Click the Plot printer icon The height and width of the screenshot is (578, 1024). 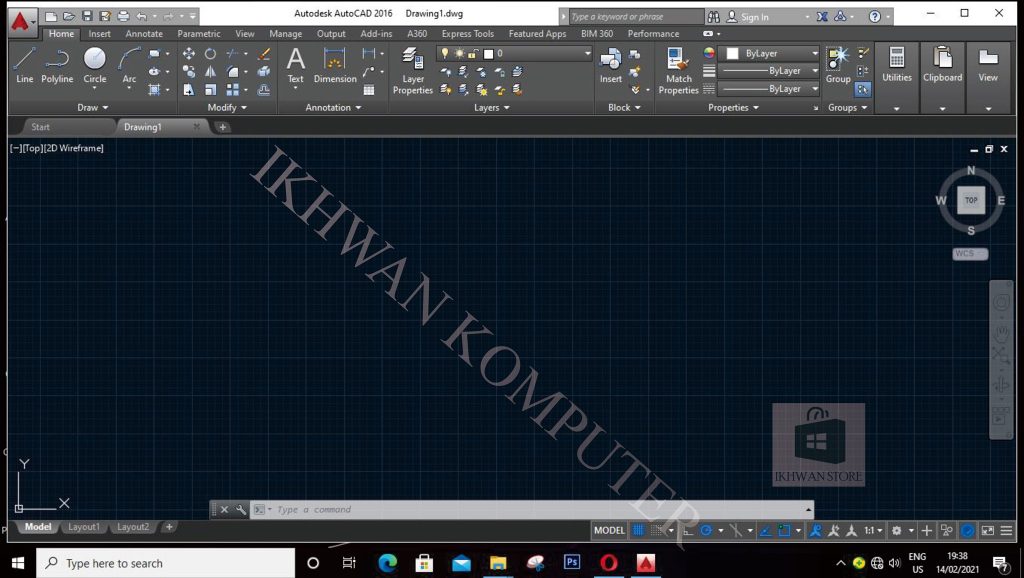pyautogui.click(x=123, y=16)
